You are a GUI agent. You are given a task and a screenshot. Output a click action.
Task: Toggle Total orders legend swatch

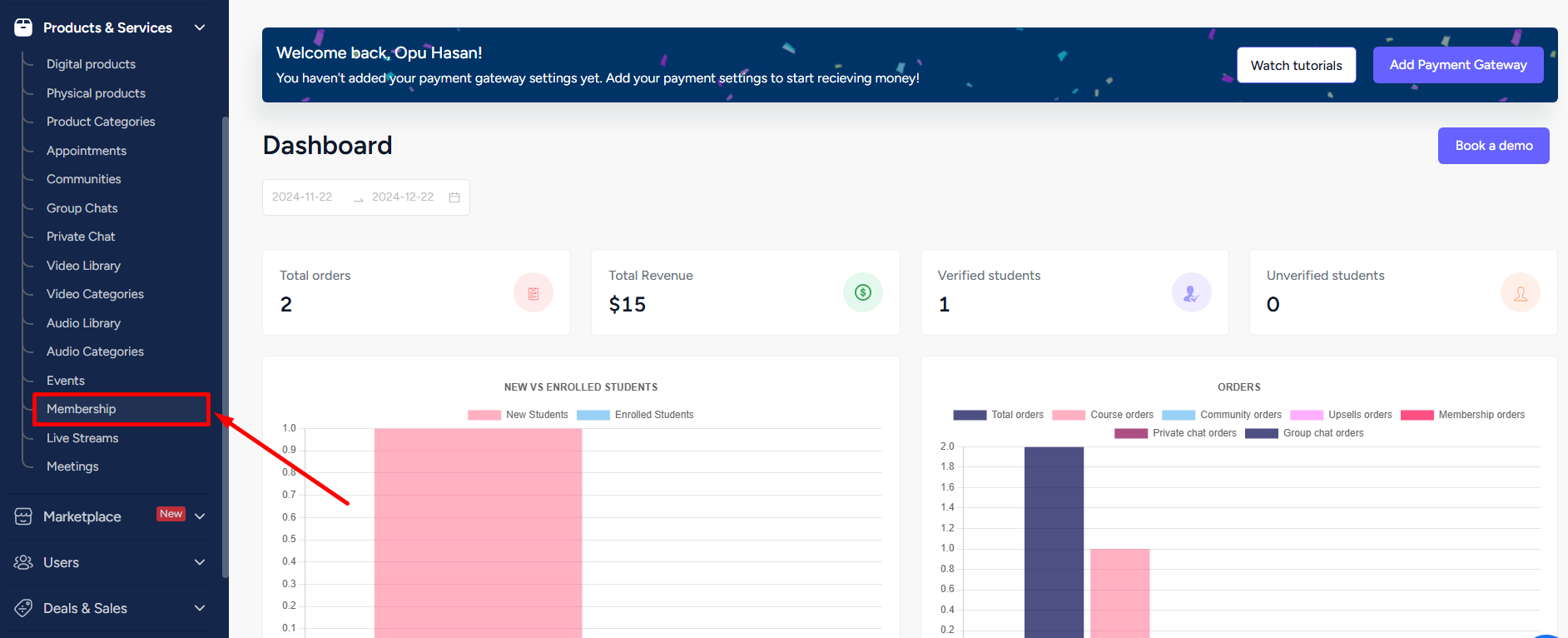coord(970,415)
